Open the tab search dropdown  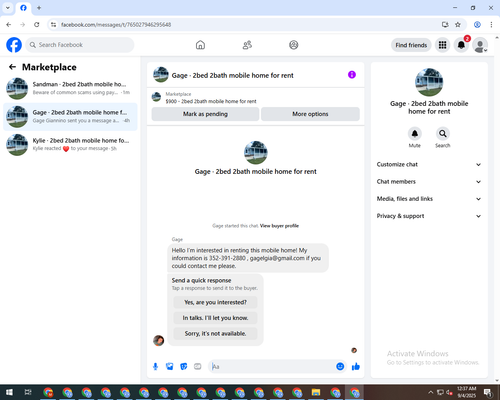[8, 8]
